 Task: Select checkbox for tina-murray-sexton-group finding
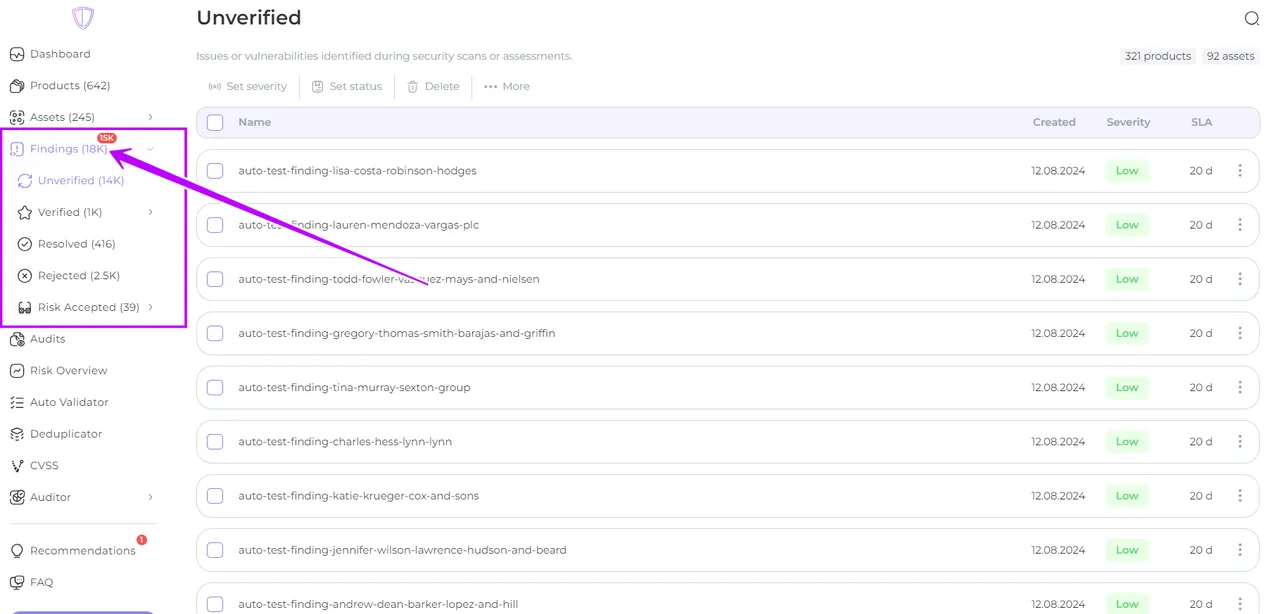[215, 387]
